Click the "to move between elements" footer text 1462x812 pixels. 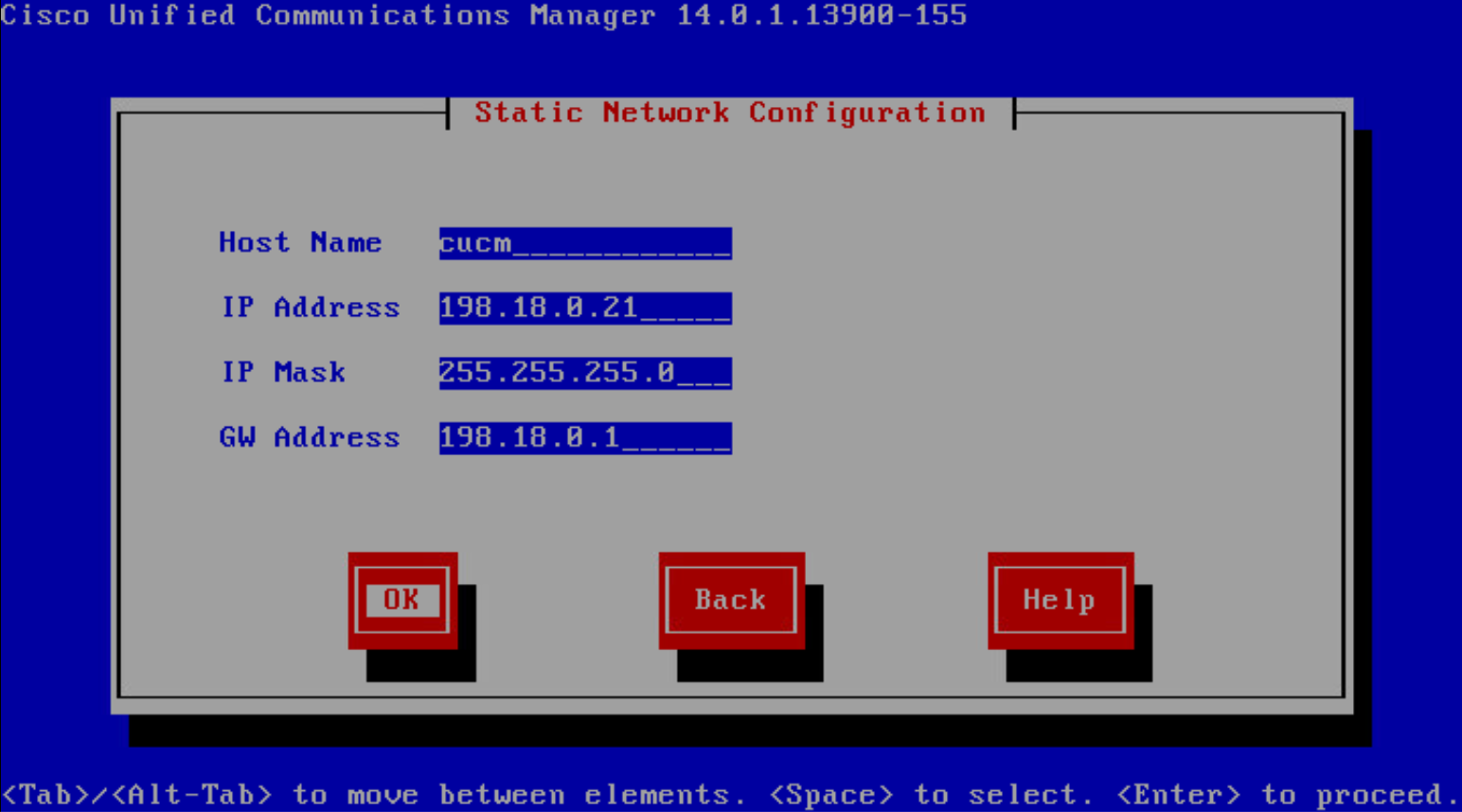[511, 795]
